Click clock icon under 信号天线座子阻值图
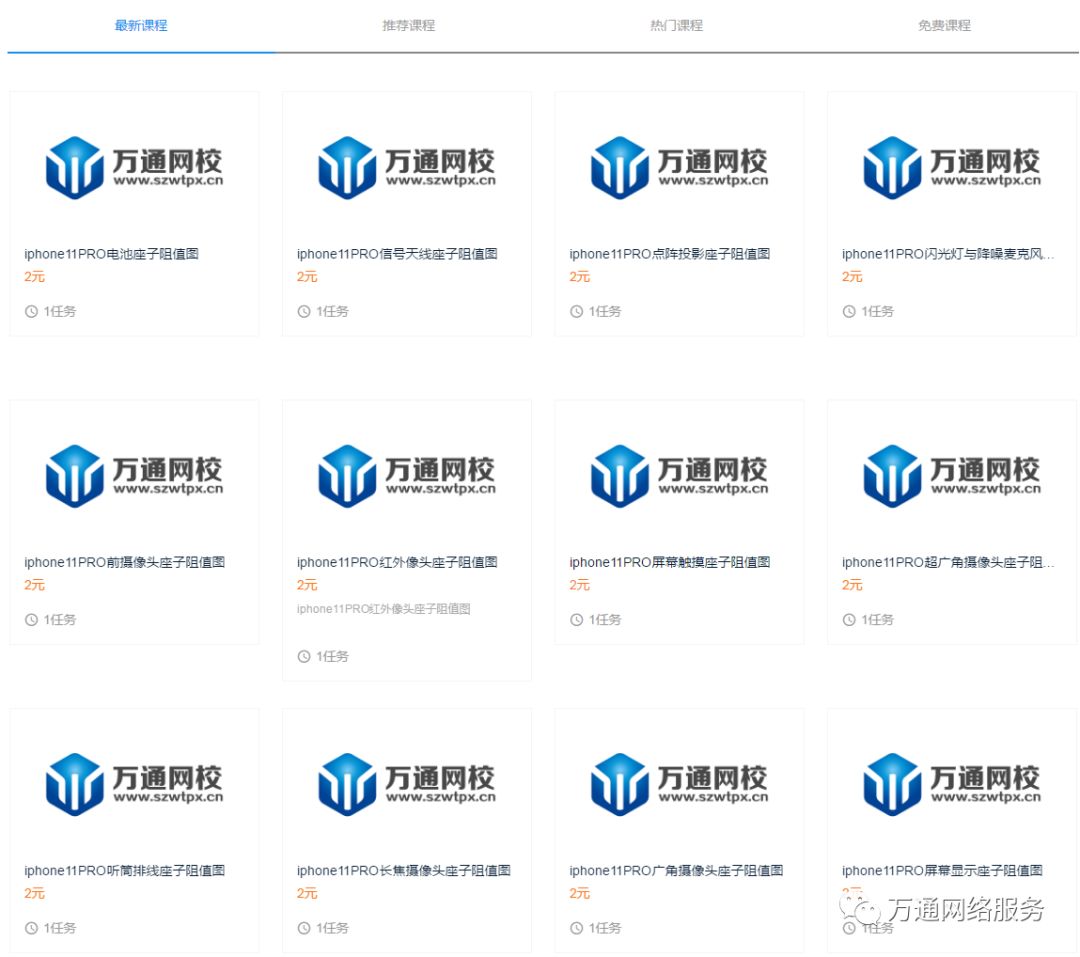 [x=304, y=311]
